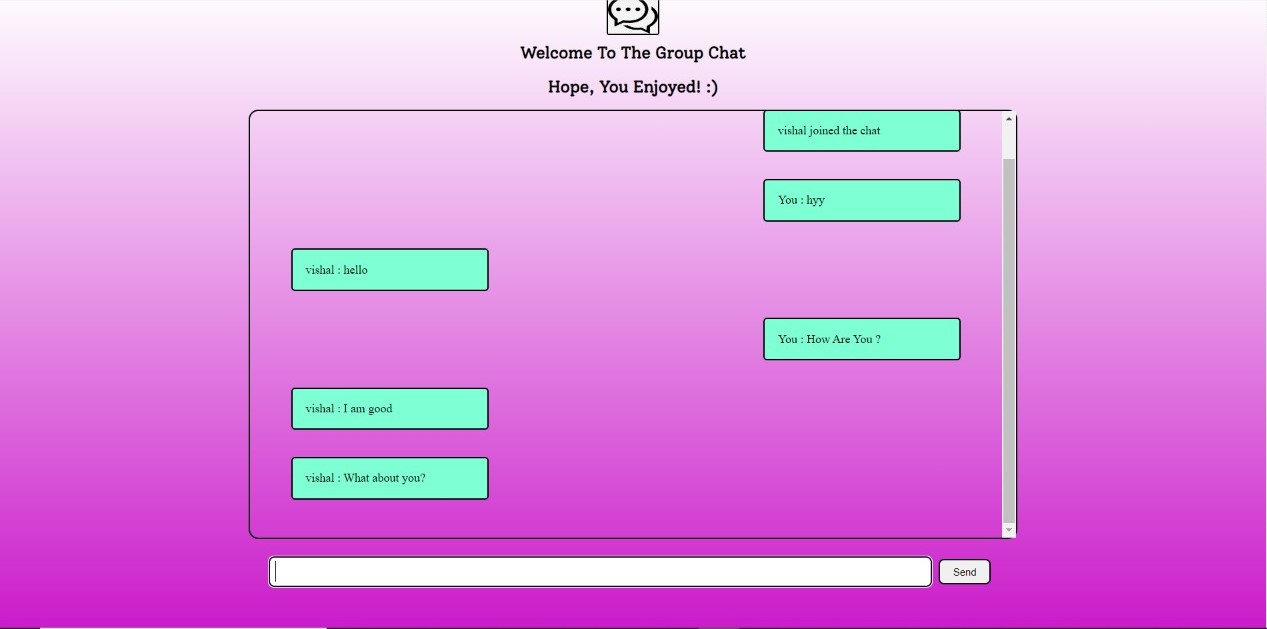Click the border of the chat window
1267x629 pixels.
[250, 320]
